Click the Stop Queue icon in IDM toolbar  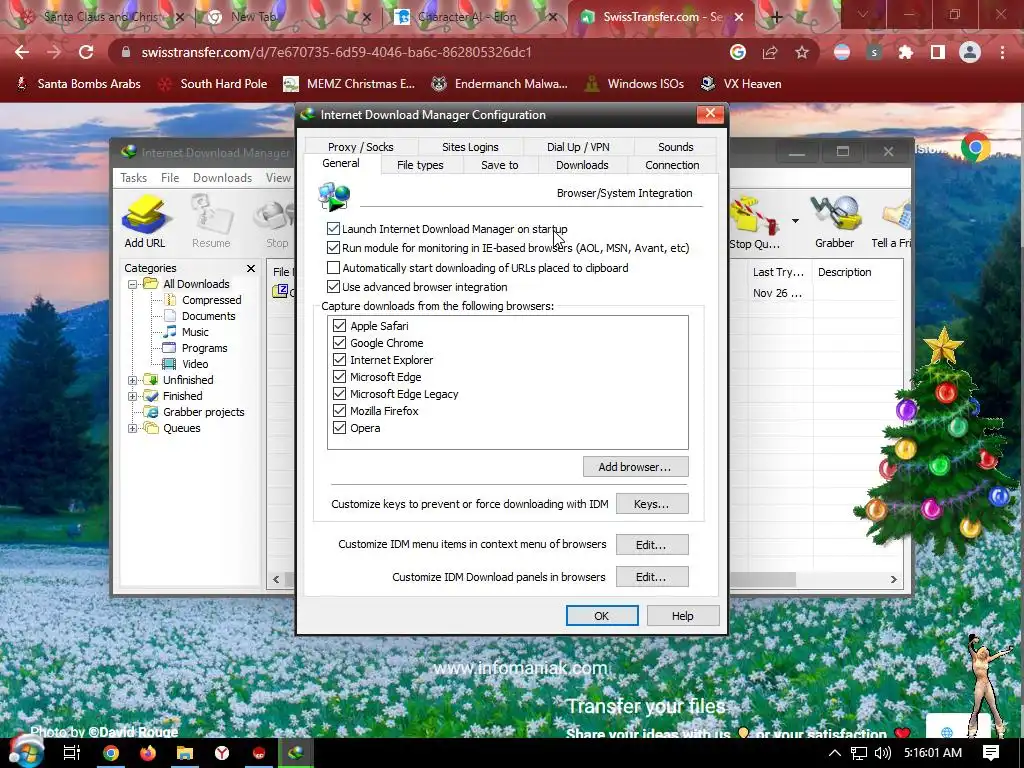[x=754, y=223]
